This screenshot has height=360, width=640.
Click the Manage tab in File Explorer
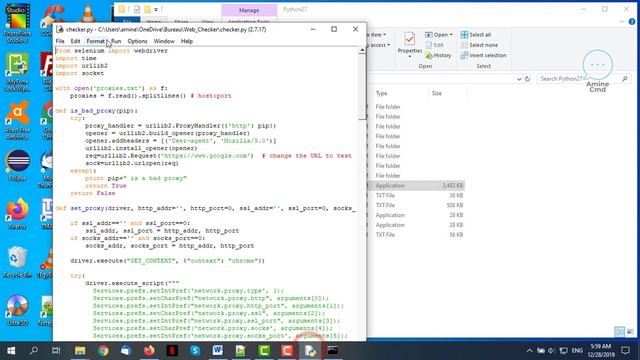tap(249, 10)
